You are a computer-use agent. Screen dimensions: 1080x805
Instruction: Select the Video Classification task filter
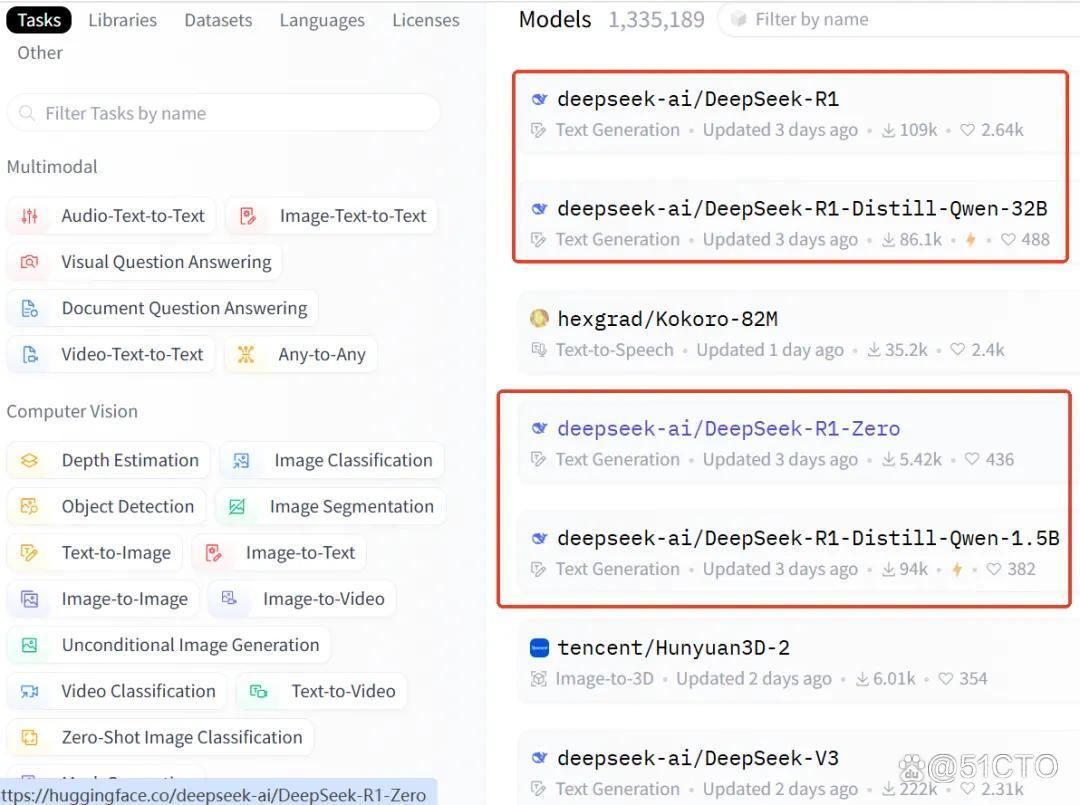(116, 691)
